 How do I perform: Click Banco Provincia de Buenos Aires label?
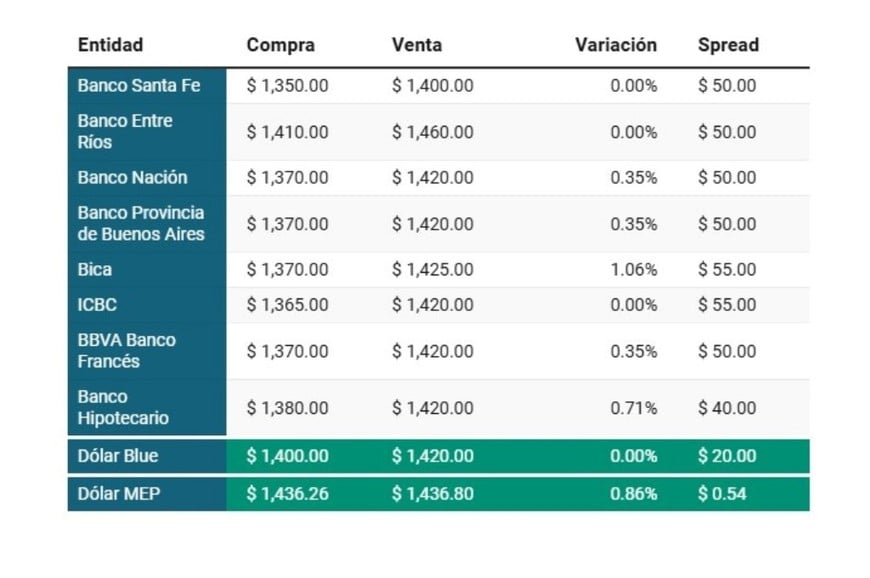click(x=141, y=224)
